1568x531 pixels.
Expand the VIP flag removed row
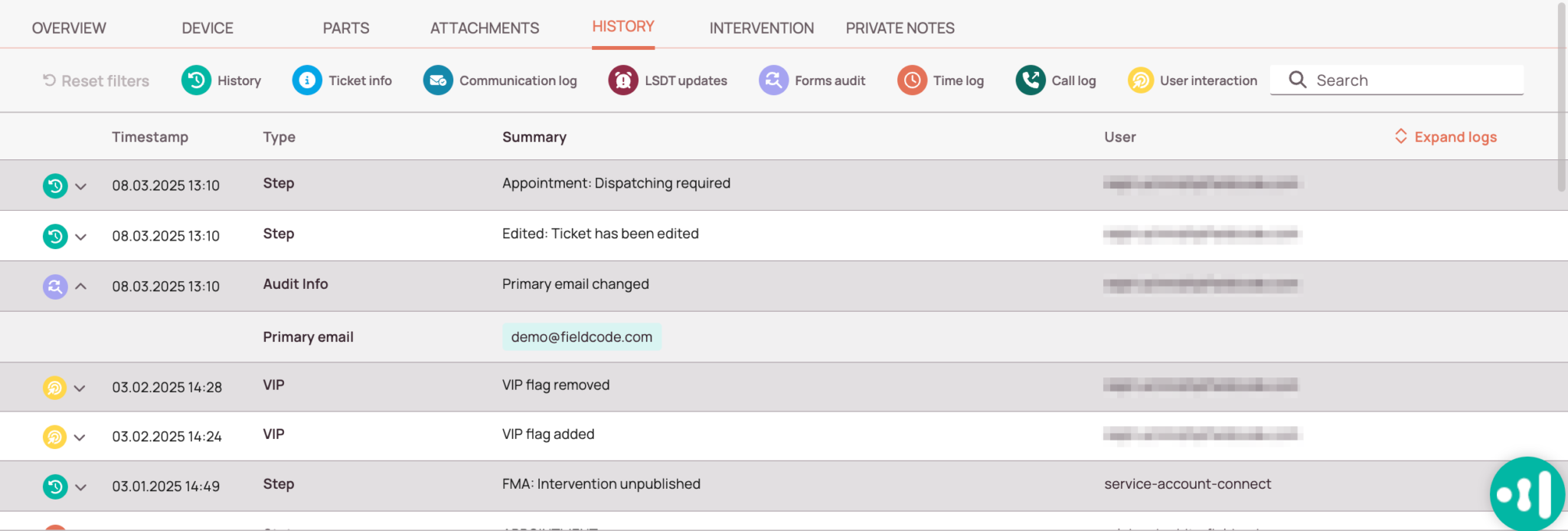80,388
